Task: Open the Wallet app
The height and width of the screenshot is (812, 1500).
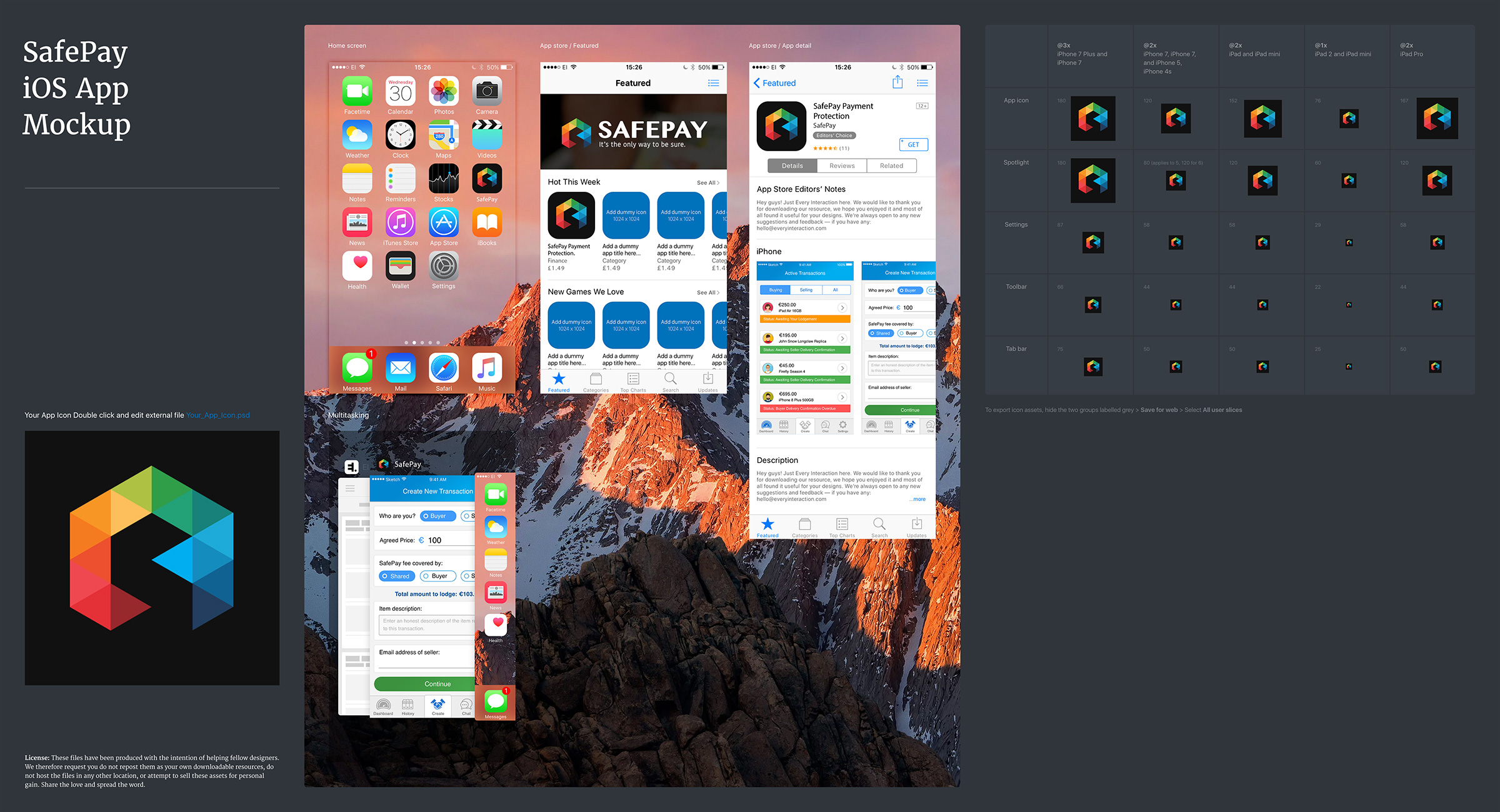Action: coord(401,266)
